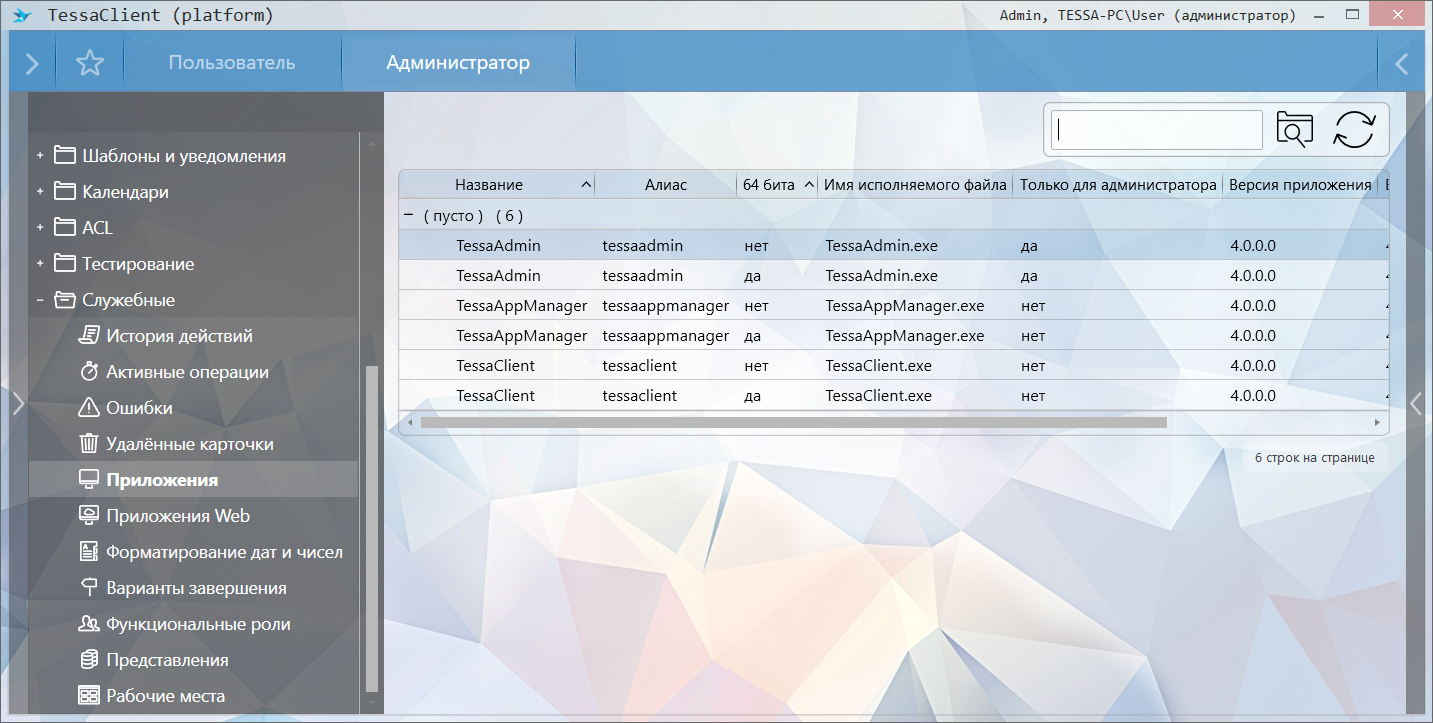Expand the left panel with top chevron
Viewport: 1433px width, 723px height.
[x=32, y=64]
